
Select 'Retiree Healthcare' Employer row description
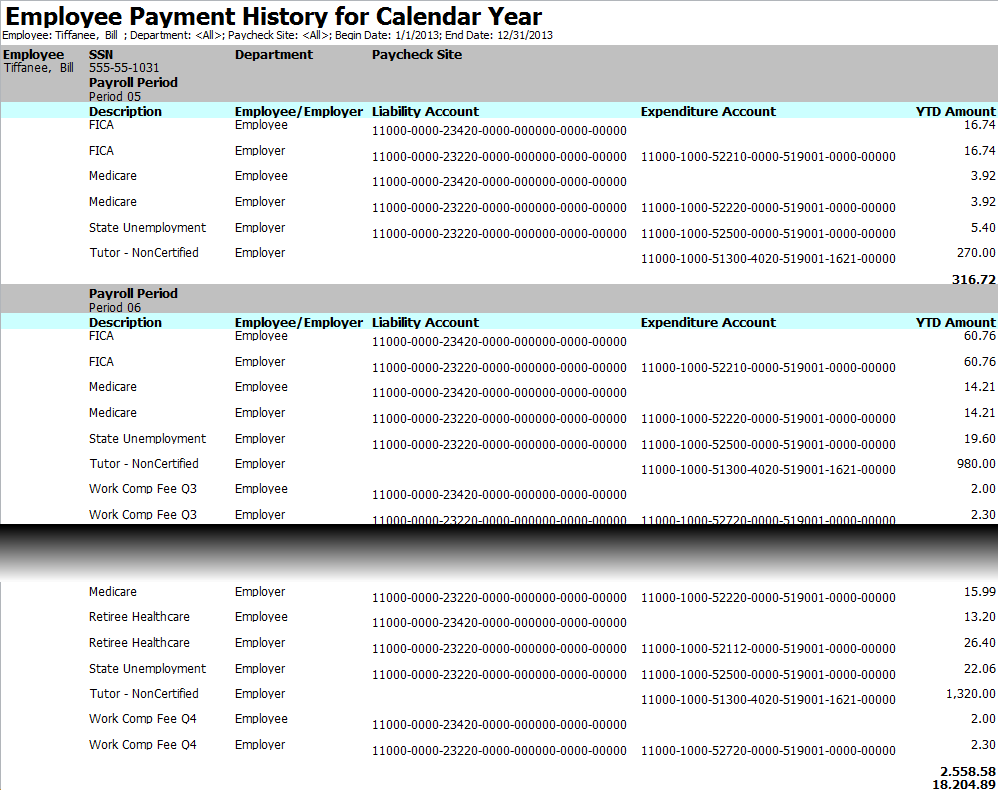pos(139,643)
